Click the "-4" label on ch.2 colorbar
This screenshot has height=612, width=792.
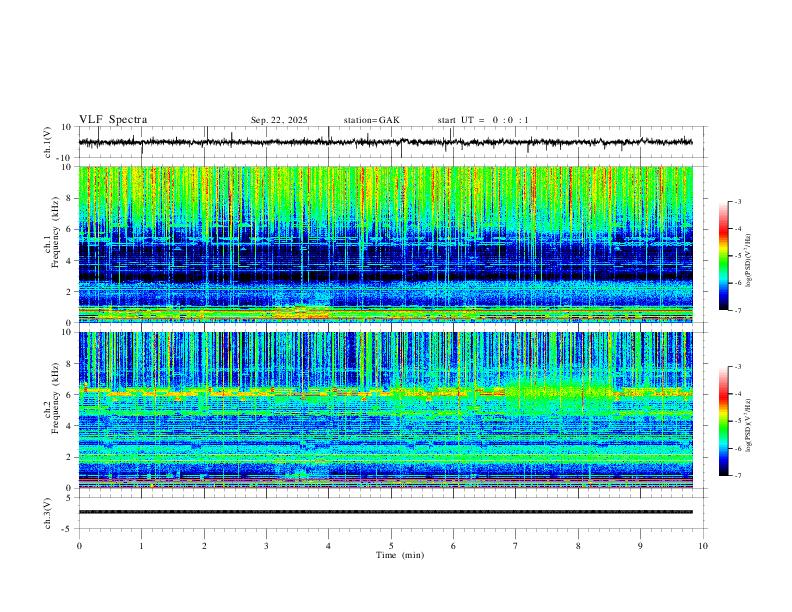pyautogui.click(x=738, y=394)
